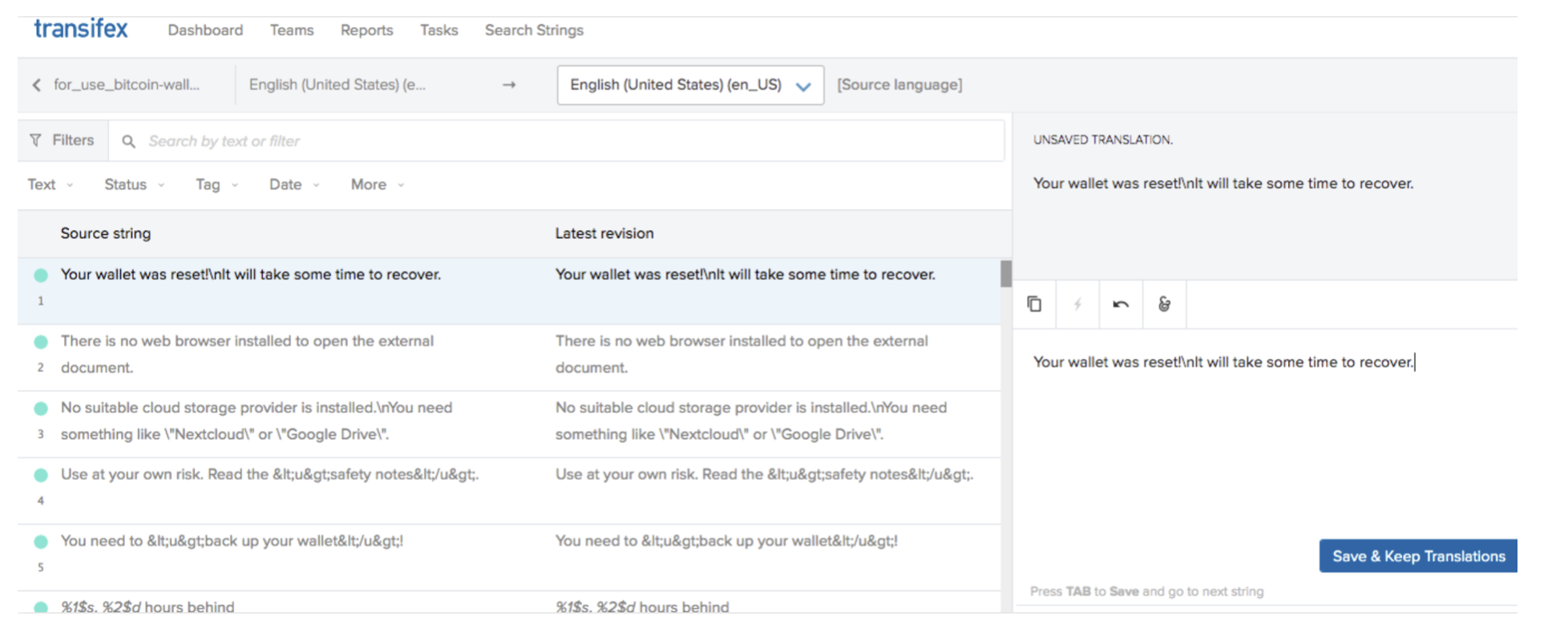This screenshot has height=628, width=1568.
Task: Go to the Reports menu item
Action: point(366,30)
